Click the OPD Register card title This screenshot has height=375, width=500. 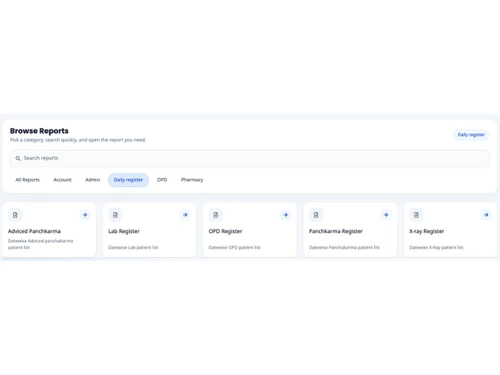click(x=225, y=231)
